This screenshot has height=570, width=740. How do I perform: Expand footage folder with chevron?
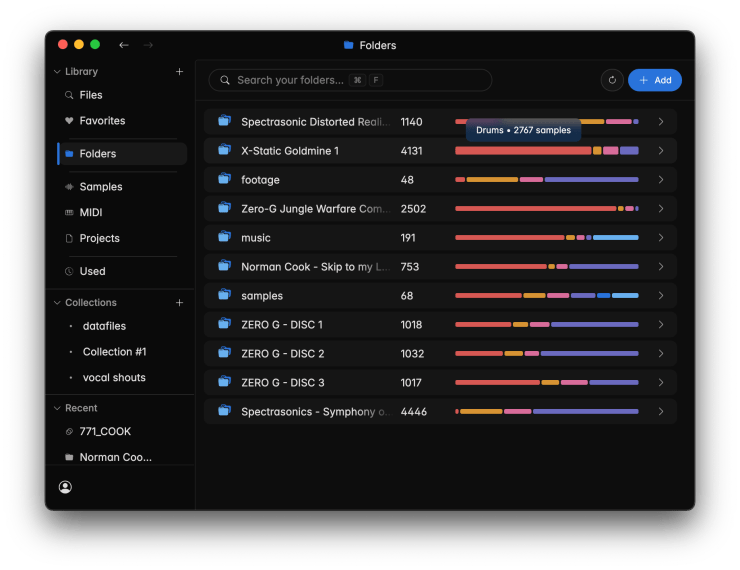pos(661,180)
